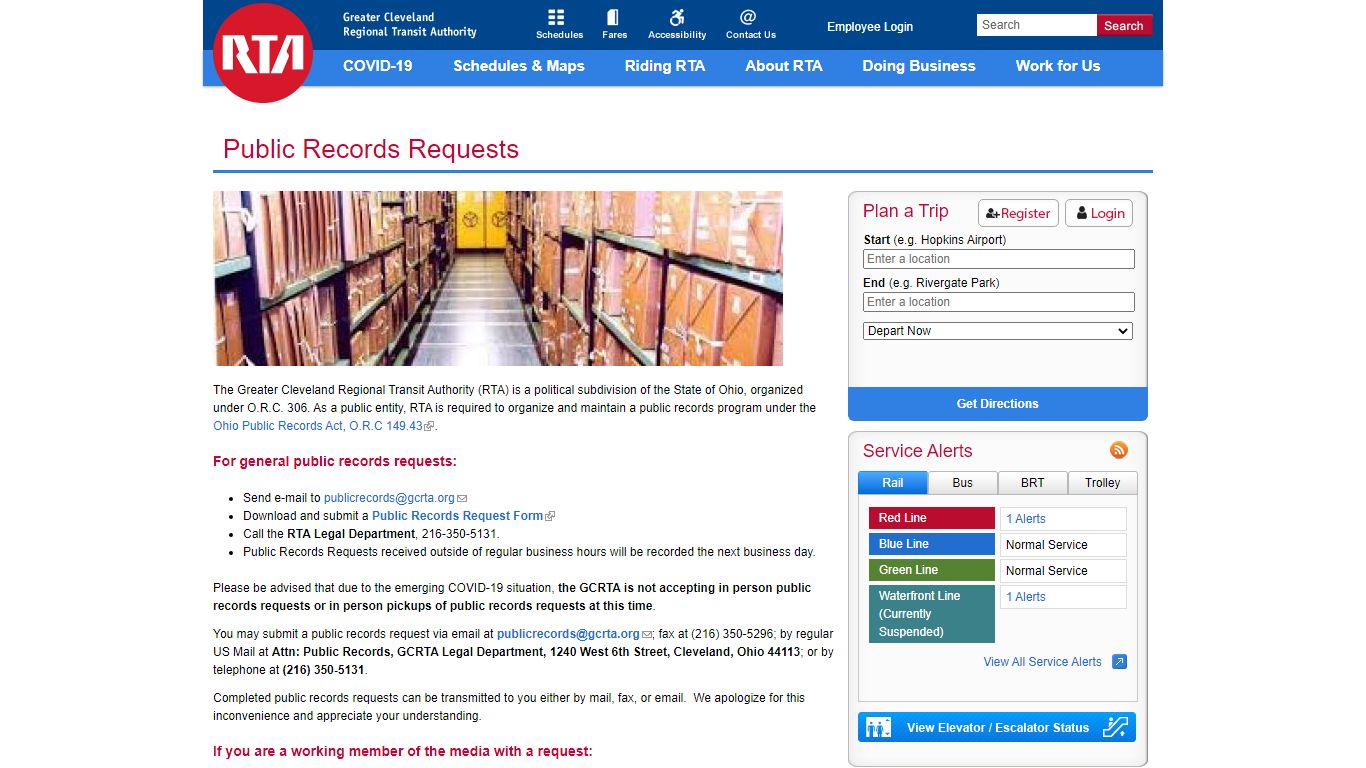This screenshot has width=1366, height=768.
Task: Click arrow icon beside View All Service Alerts
Action: coord(1120,661)
